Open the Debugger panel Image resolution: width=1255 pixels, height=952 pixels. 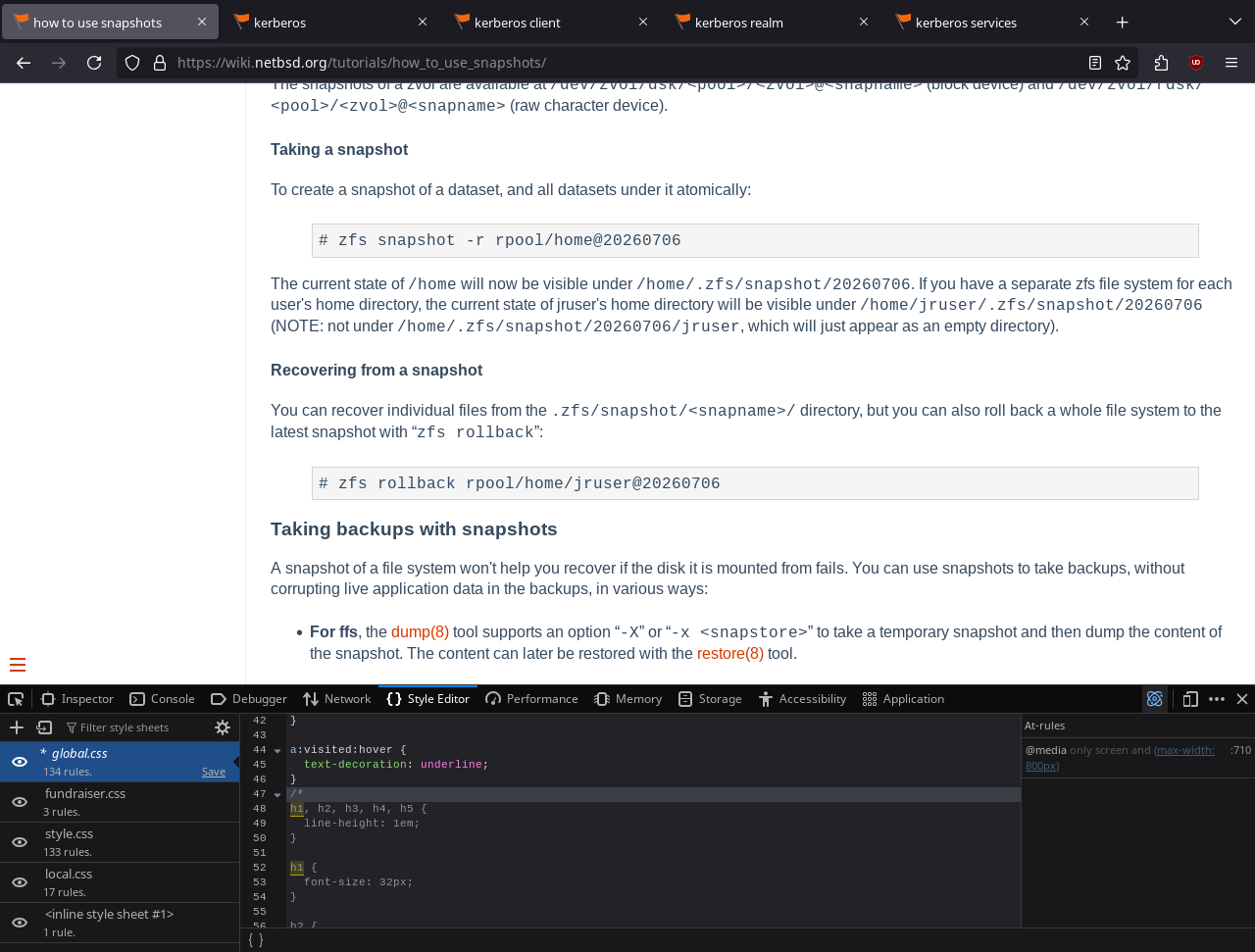tap(249, 699)
